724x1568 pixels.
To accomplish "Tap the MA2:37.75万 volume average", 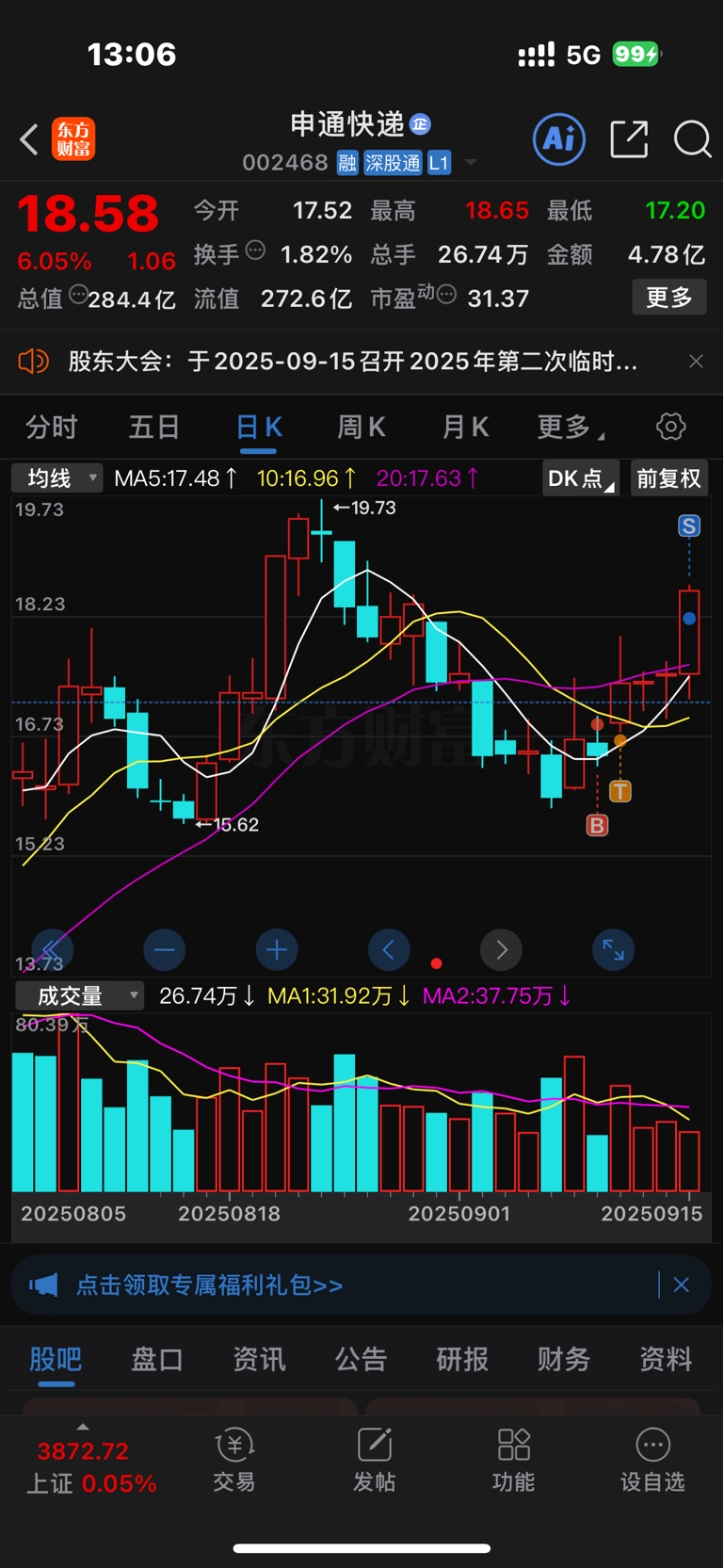I will pyautogui.click(x=497, y=996).
